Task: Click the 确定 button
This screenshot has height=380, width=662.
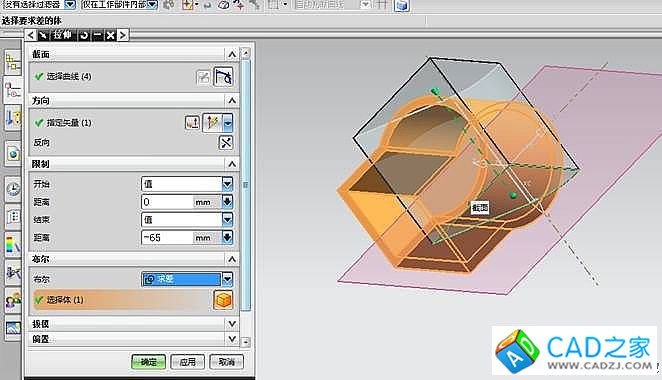Action: tap(148, 362)
